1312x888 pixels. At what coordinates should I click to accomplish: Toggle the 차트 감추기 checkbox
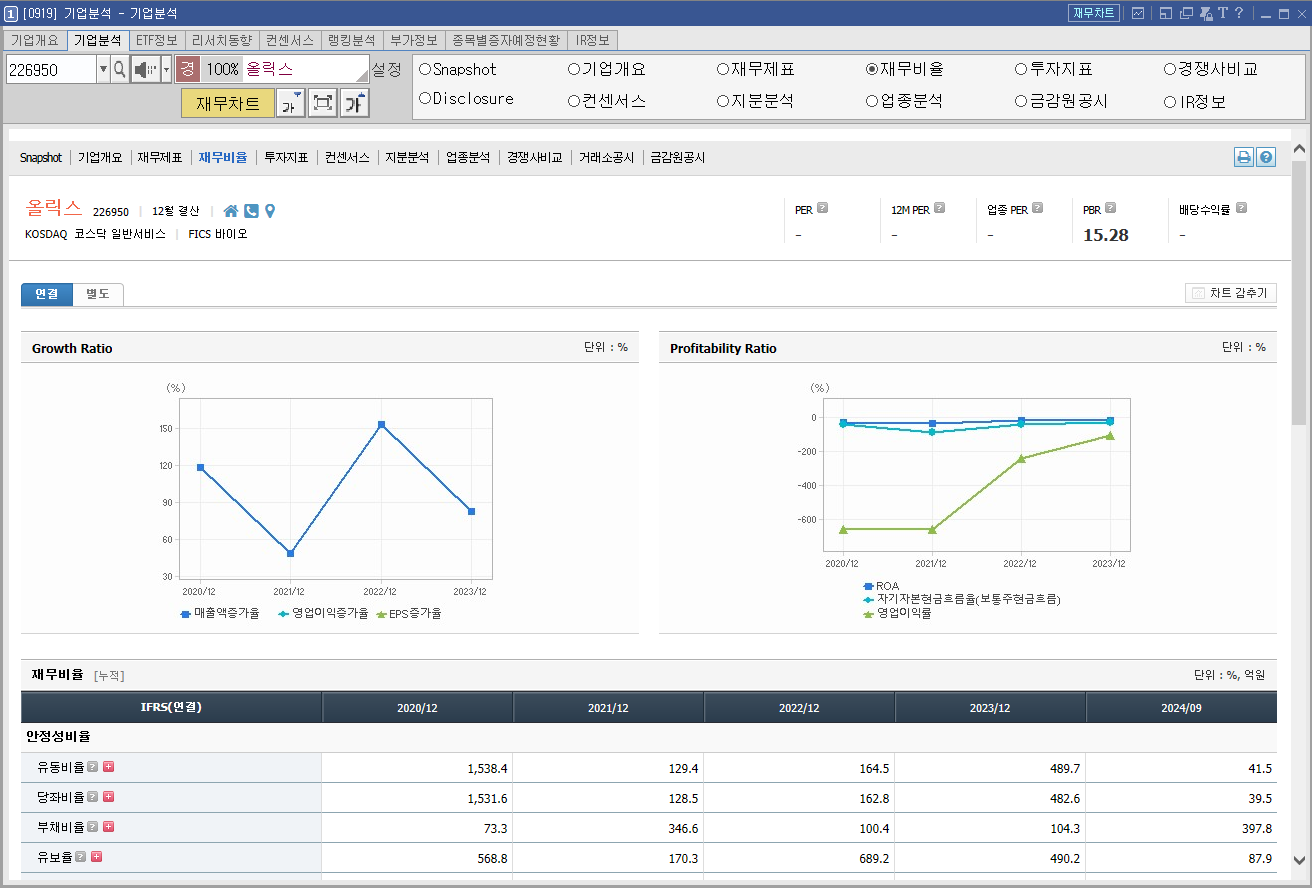[x=1198, y=294]
